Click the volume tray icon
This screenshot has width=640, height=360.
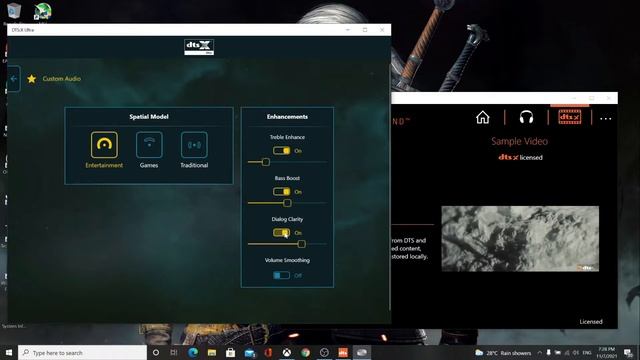[x=576, y=353]
